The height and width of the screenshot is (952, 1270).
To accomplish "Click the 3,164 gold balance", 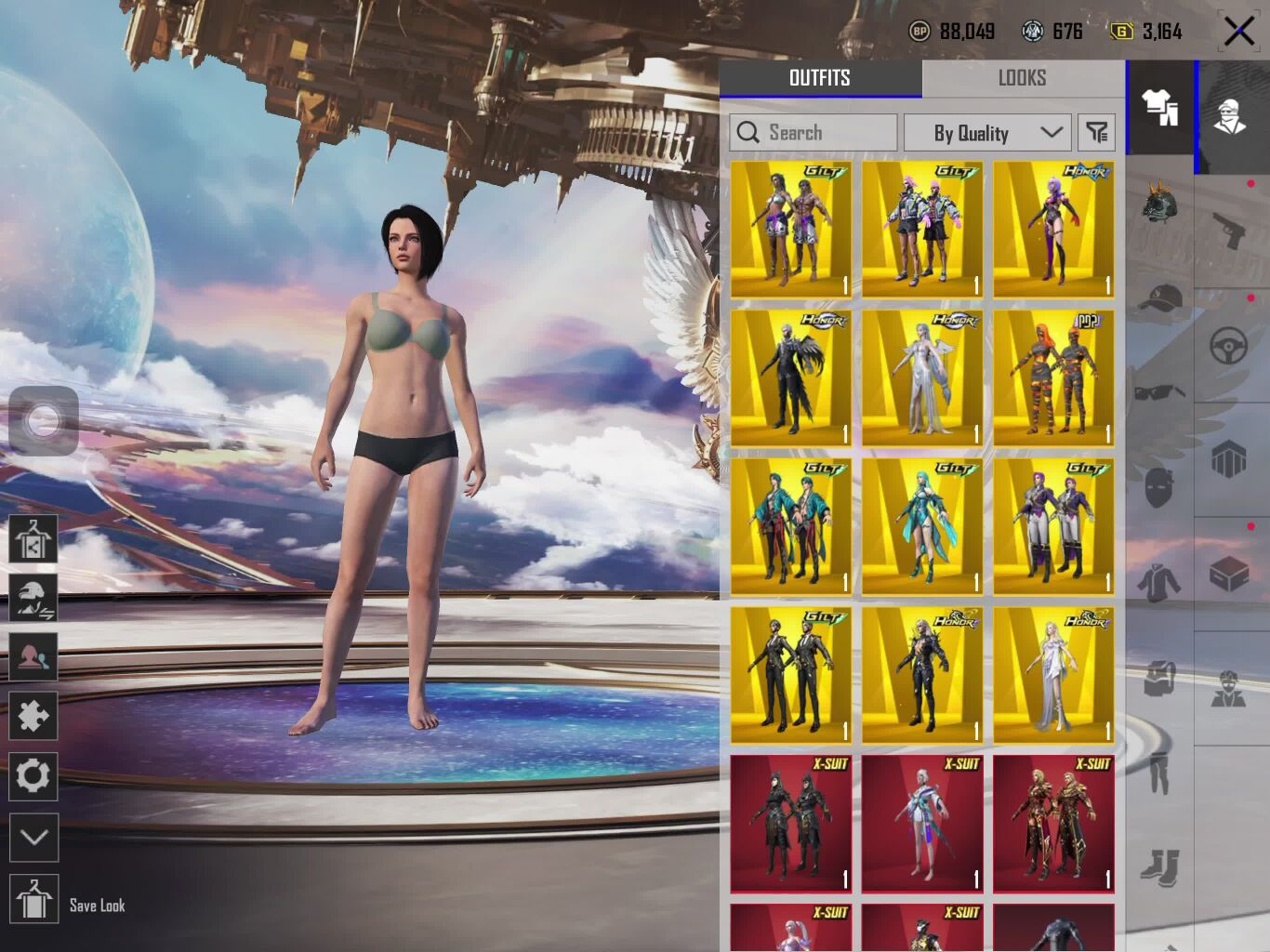I will [x=1162, y=32].
